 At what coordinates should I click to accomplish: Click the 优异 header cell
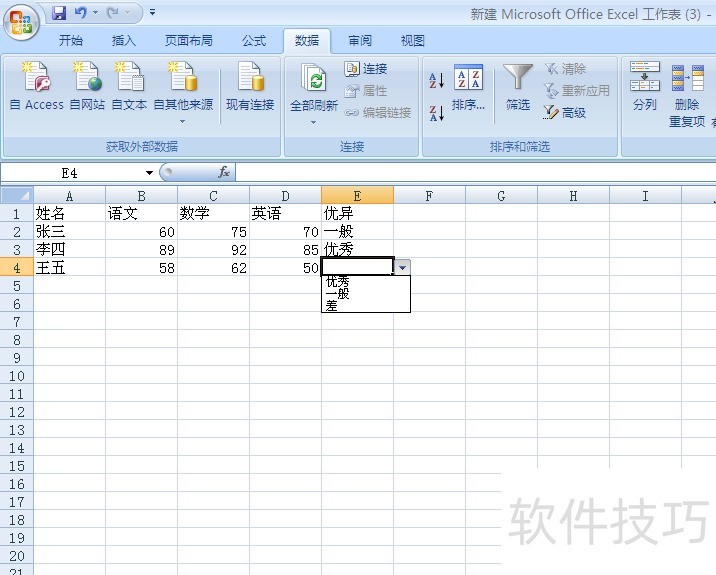tap(358, 213)
